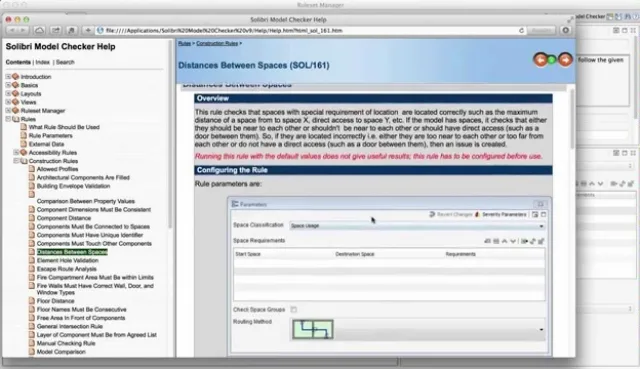Open Allowed Profiles topic

58,169
